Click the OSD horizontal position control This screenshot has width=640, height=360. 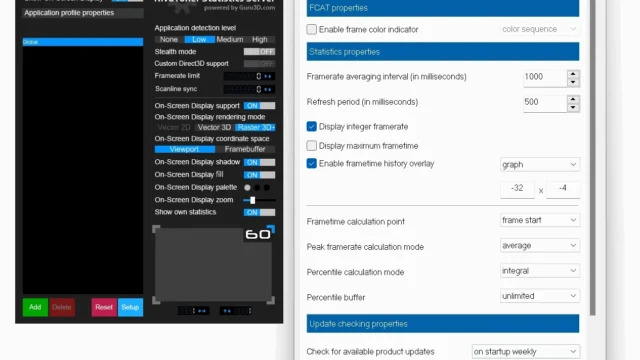(193, 311)
